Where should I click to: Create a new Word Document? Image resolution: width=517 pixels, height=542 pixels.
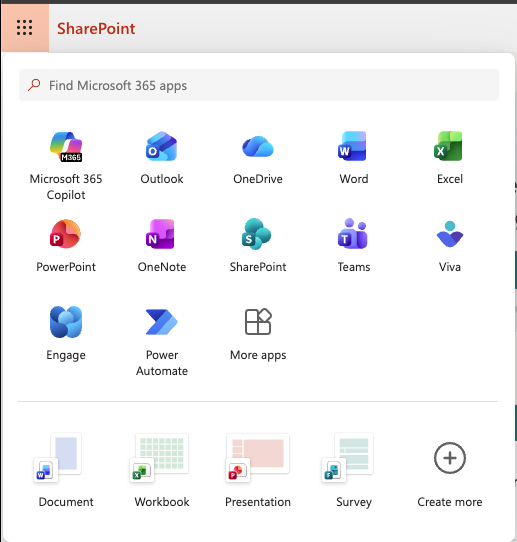66,470
